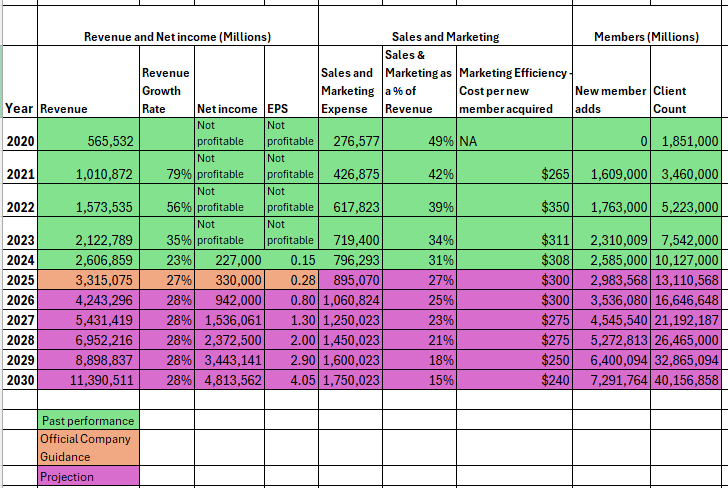Click the 2025 guidance revenue 3,315,075

click(88, 280)
